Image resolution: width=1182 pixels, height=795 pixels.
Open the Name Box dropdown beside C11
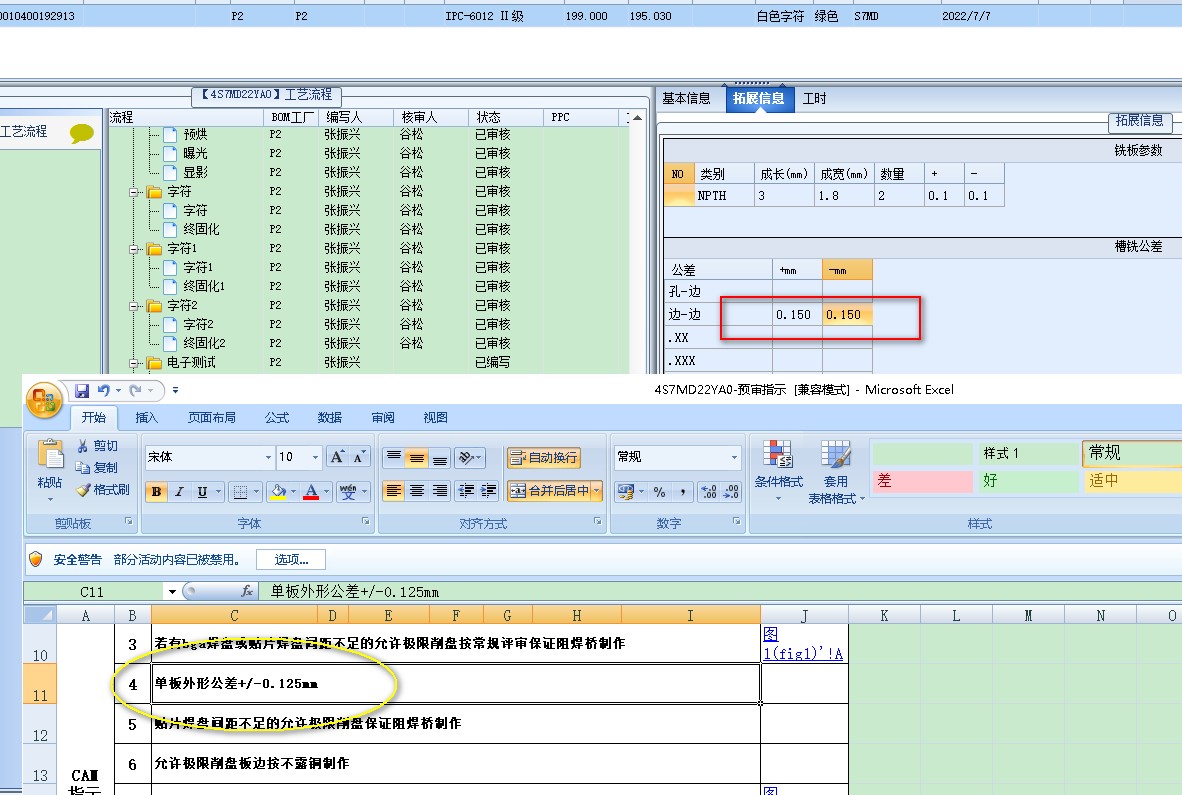coord(173,592)
